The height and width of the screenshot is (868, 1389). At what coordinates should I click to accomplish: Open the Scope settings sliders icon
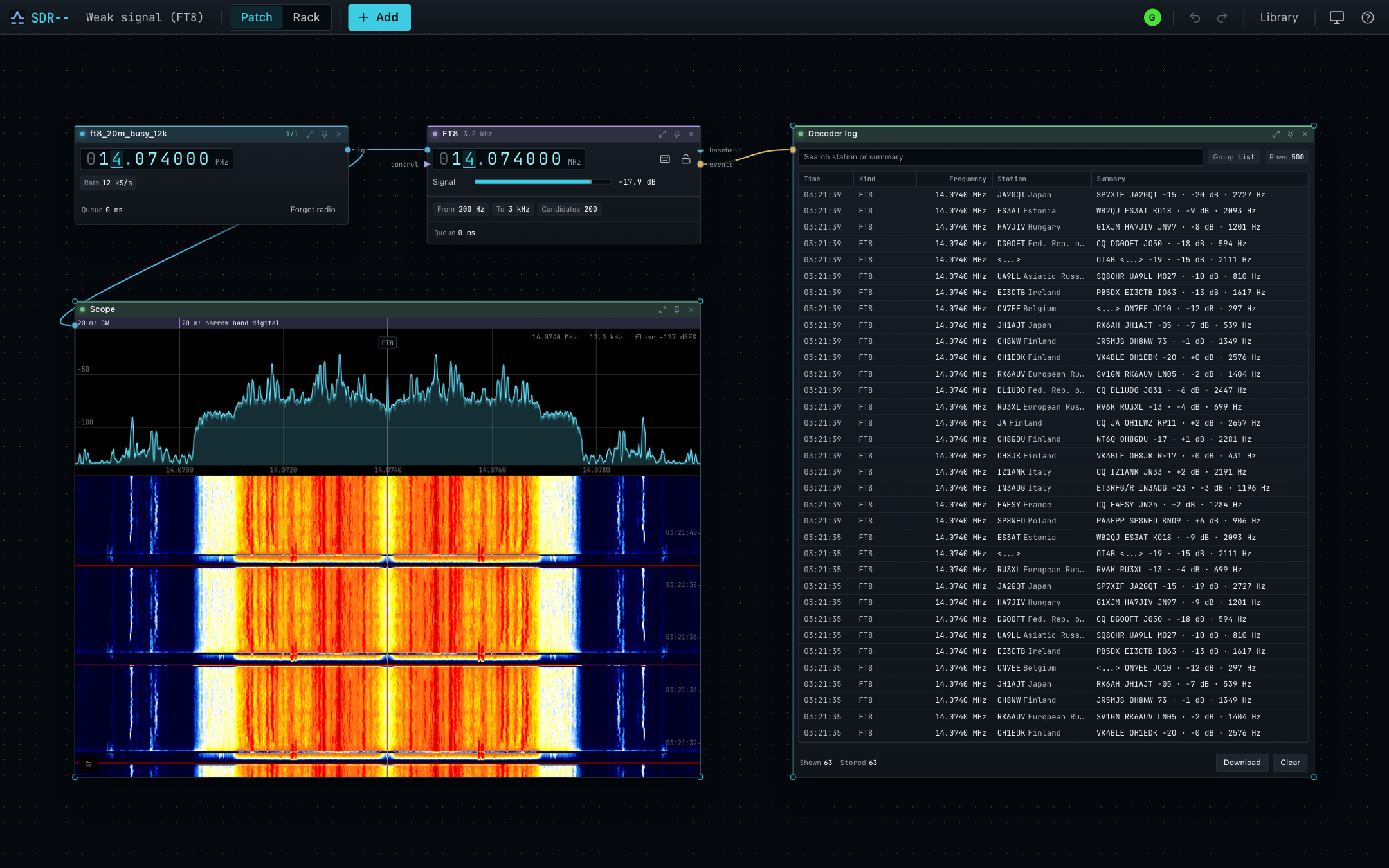89,764
